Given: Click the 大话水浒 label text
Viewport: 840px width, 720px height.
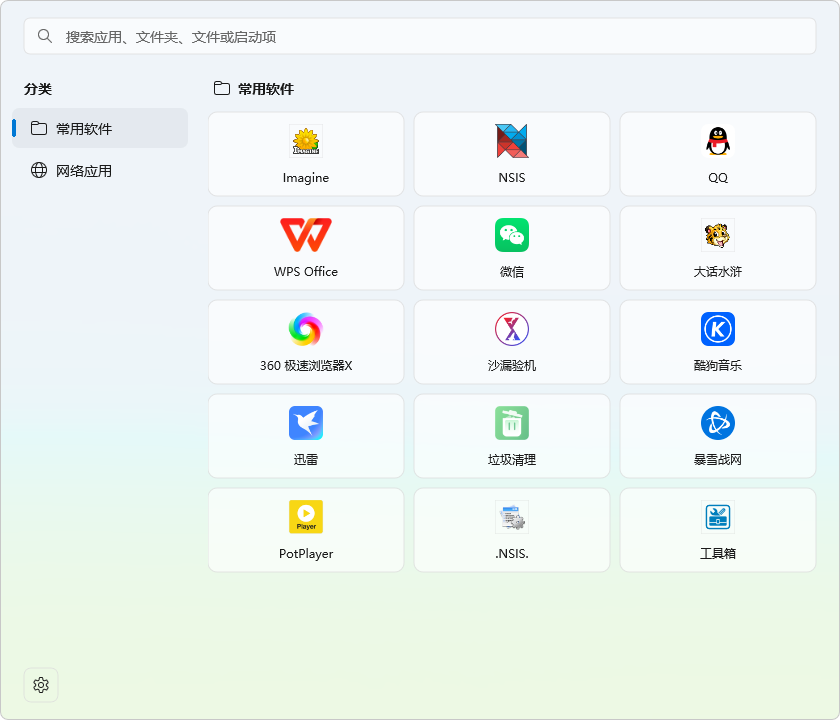Looking at the screenshot, I should (718, 272).
